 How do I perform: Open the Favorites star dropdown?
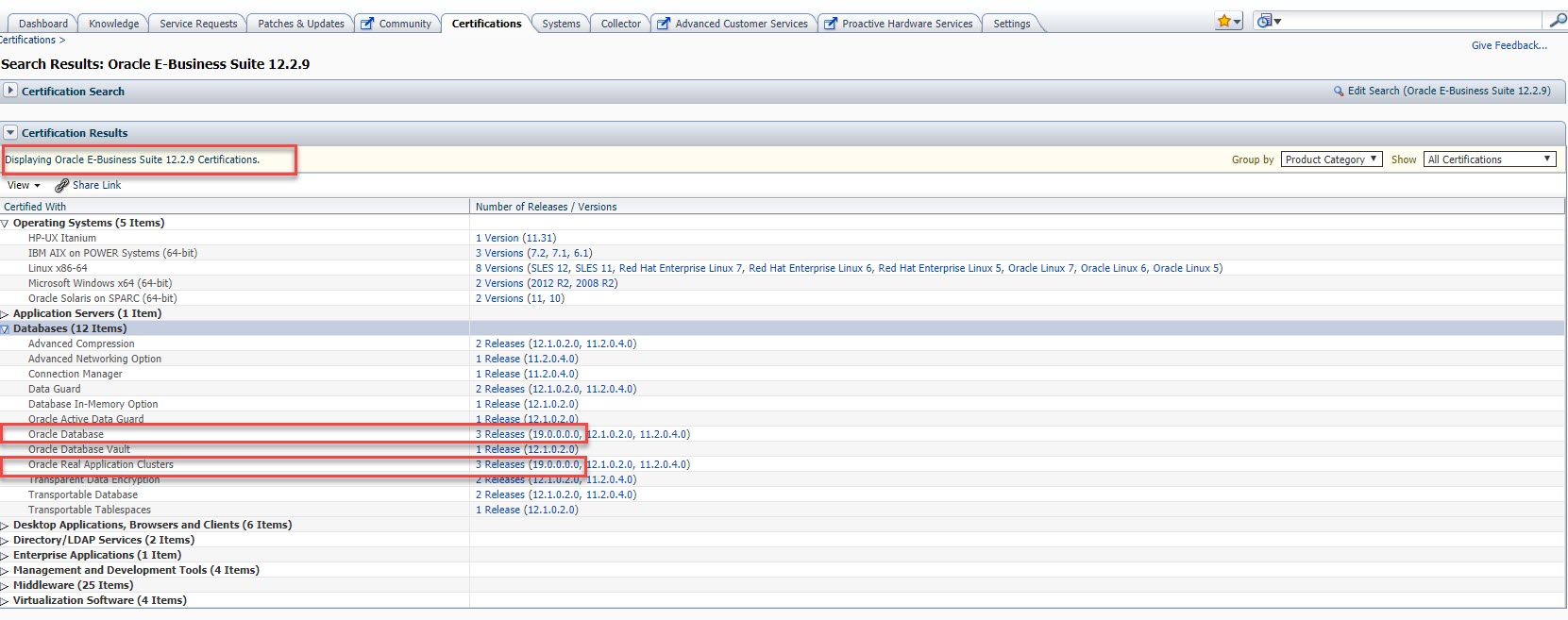pyautogui.click(x=1229, y=21)
